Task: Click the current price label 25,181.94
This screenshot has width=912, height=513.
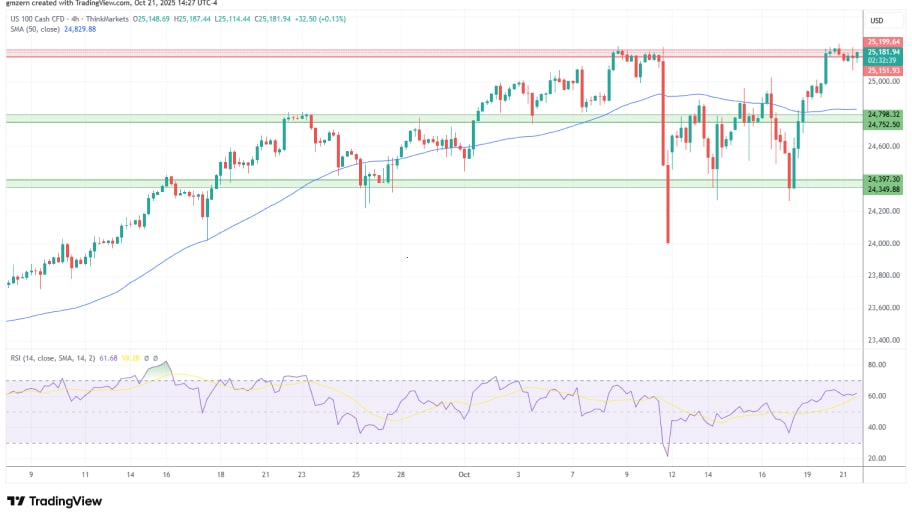Action: 883,53
